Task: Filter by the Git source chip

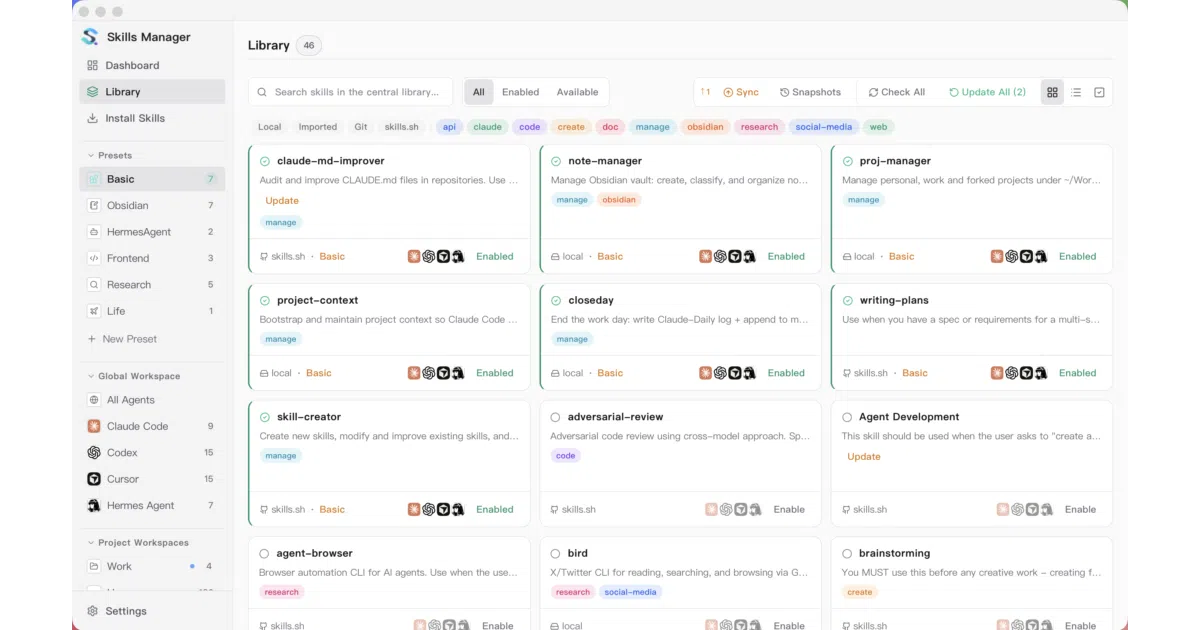Action: click(361, 127)
